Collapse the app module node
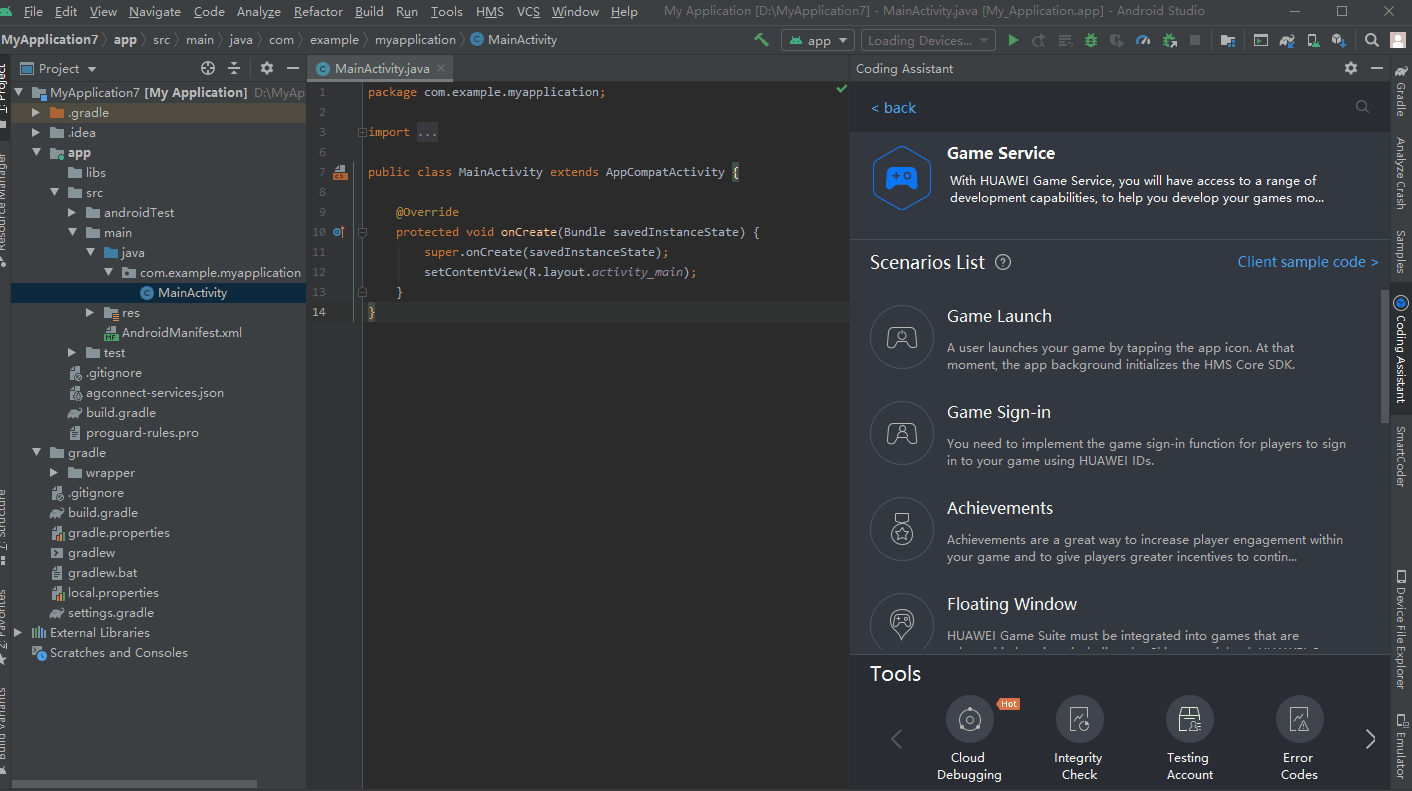The image size is (1412, 791). click(x=36, y=152)
